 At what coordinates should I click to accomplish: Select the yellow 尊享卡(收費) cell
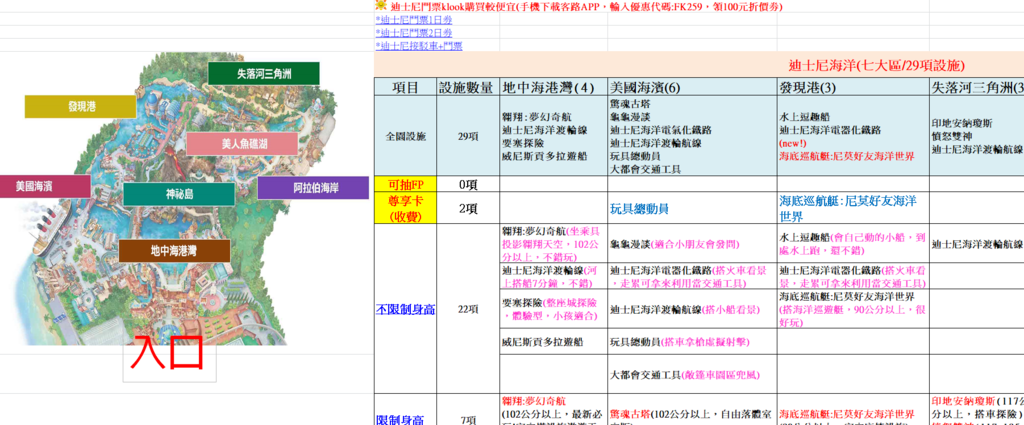(405, 208)
